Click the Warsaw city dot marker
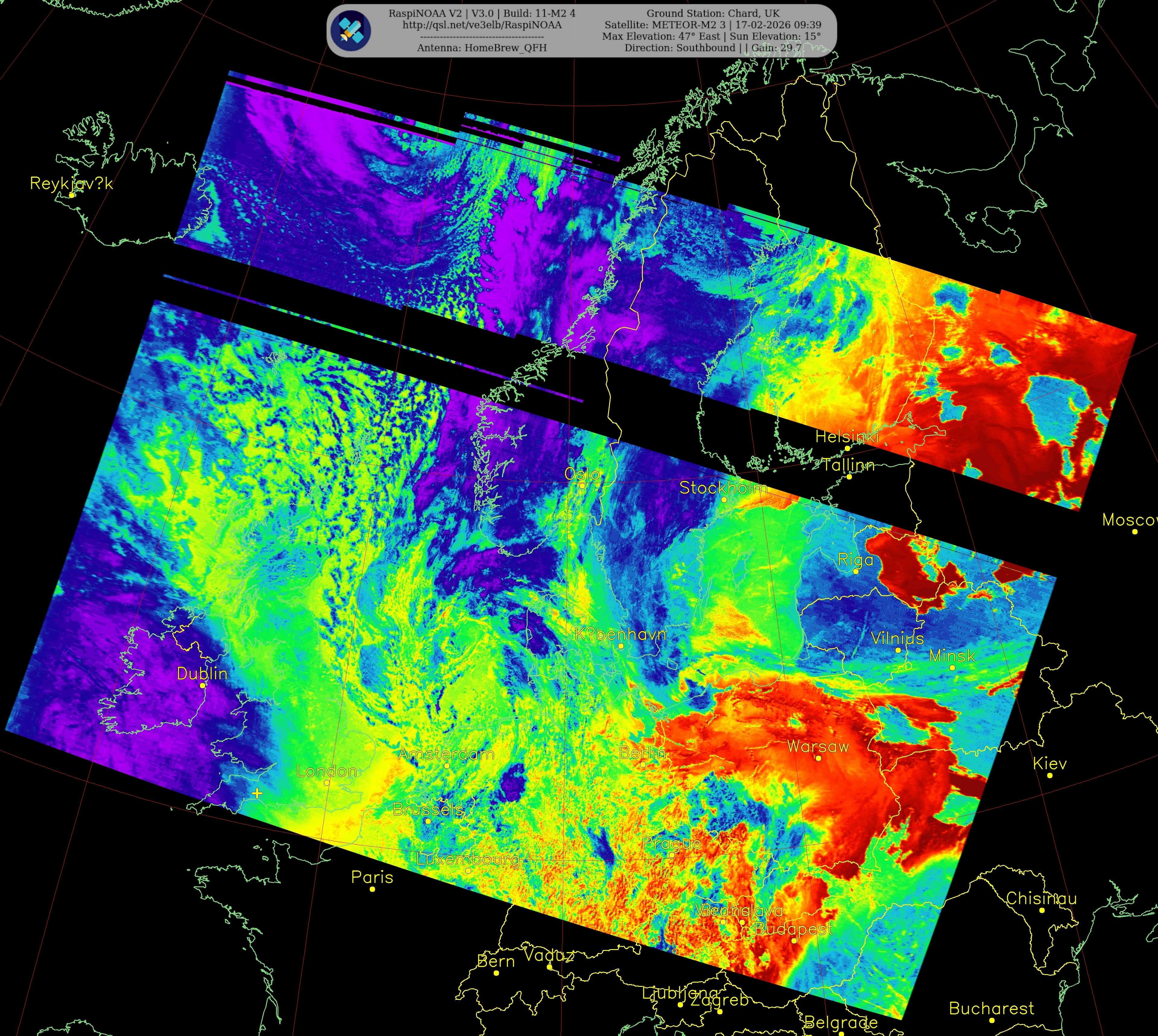Viewport: 1158px width, 1036px height. (x=818, y=758)
